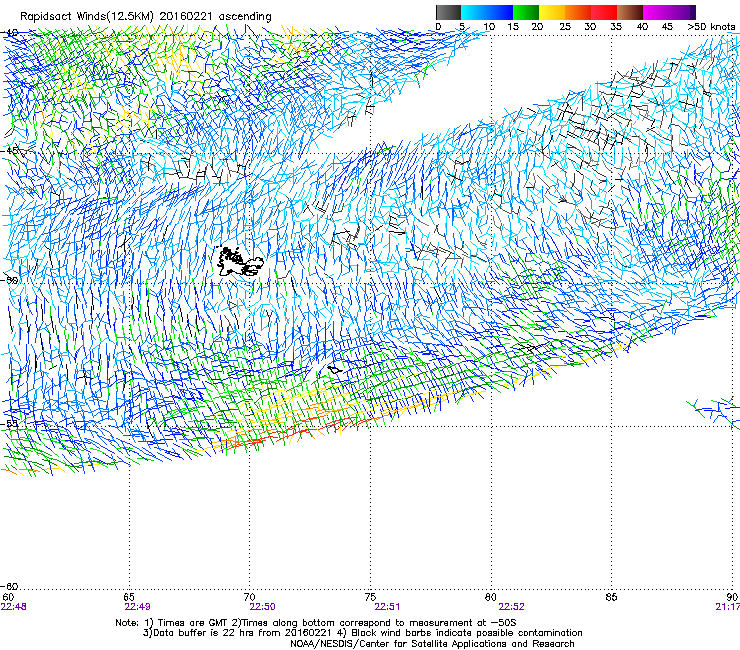Click the blue 10-15 knots legend swatch
Image resolution: width=740 pixels, height=650 pixels.
tap(500, 12)
